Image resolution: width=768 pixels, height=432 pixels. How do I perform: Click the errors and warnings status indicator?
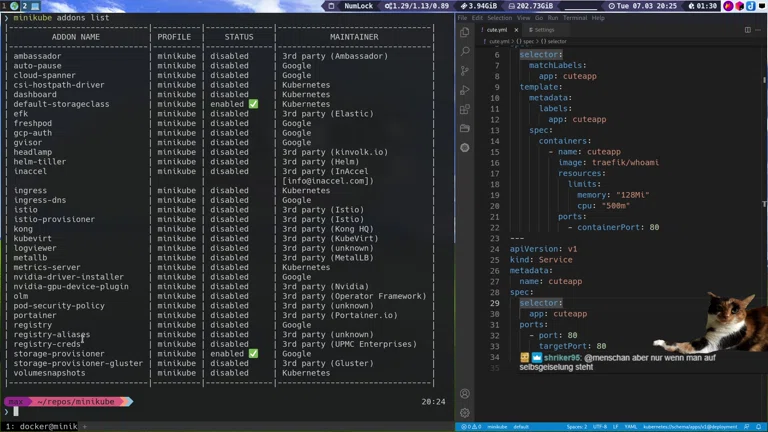pyautogui.click(x=470, y=427)
